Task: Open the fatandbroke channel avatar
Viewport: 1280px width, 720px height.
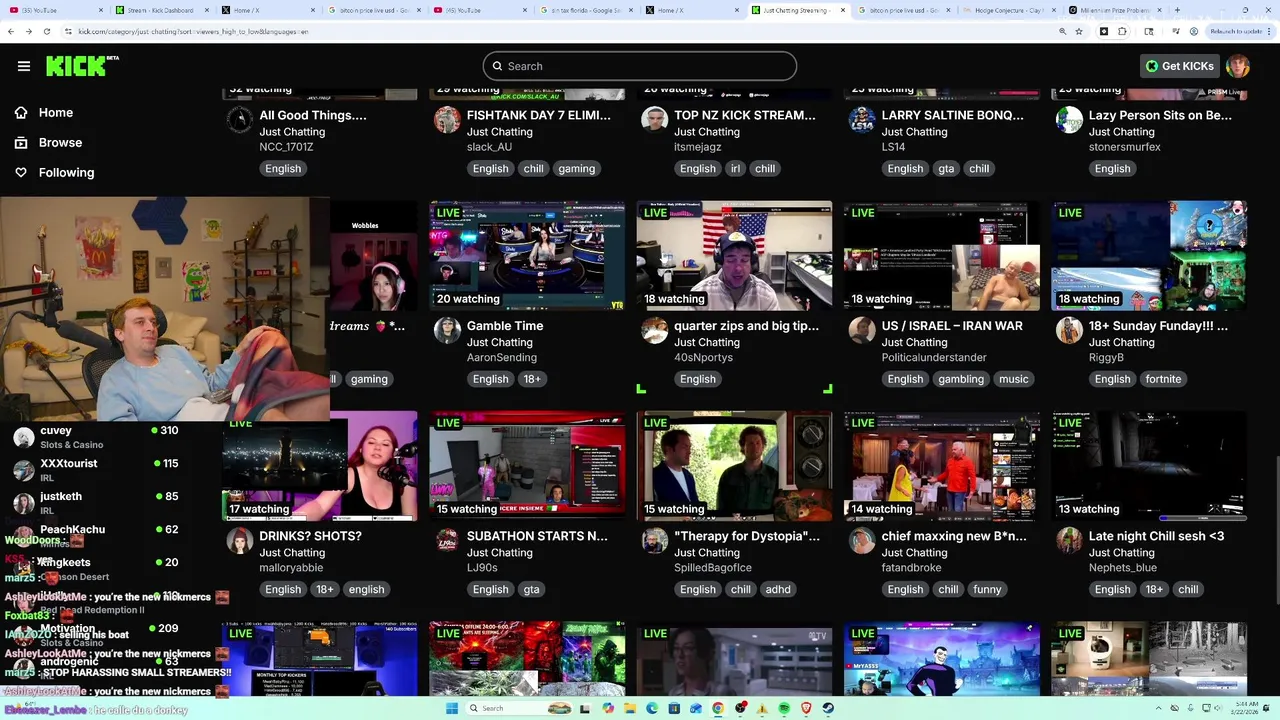Action: click(x=862, y=541)
